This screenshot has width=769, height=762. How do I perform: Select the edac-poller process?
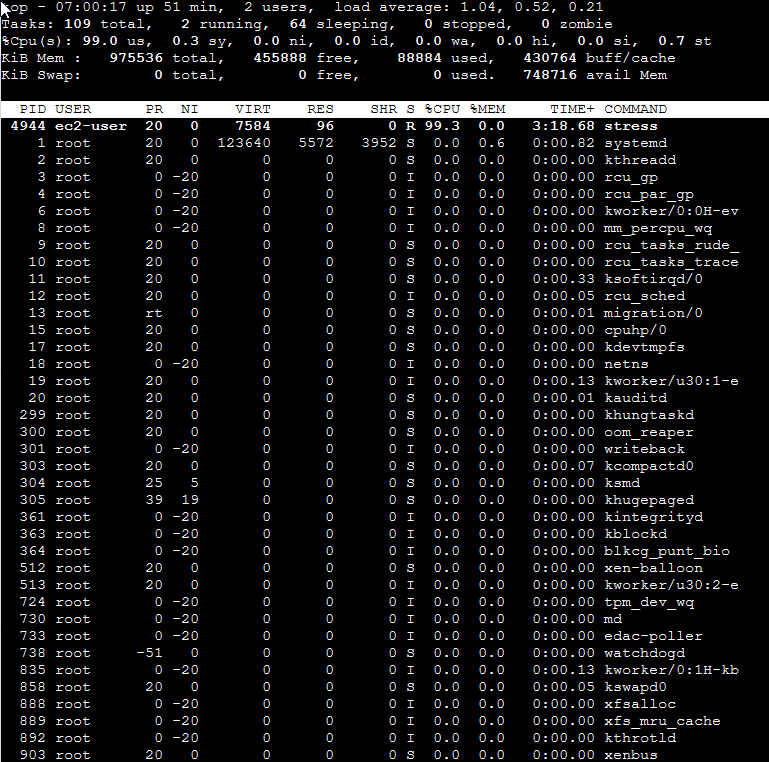click(x=653, y=636)
